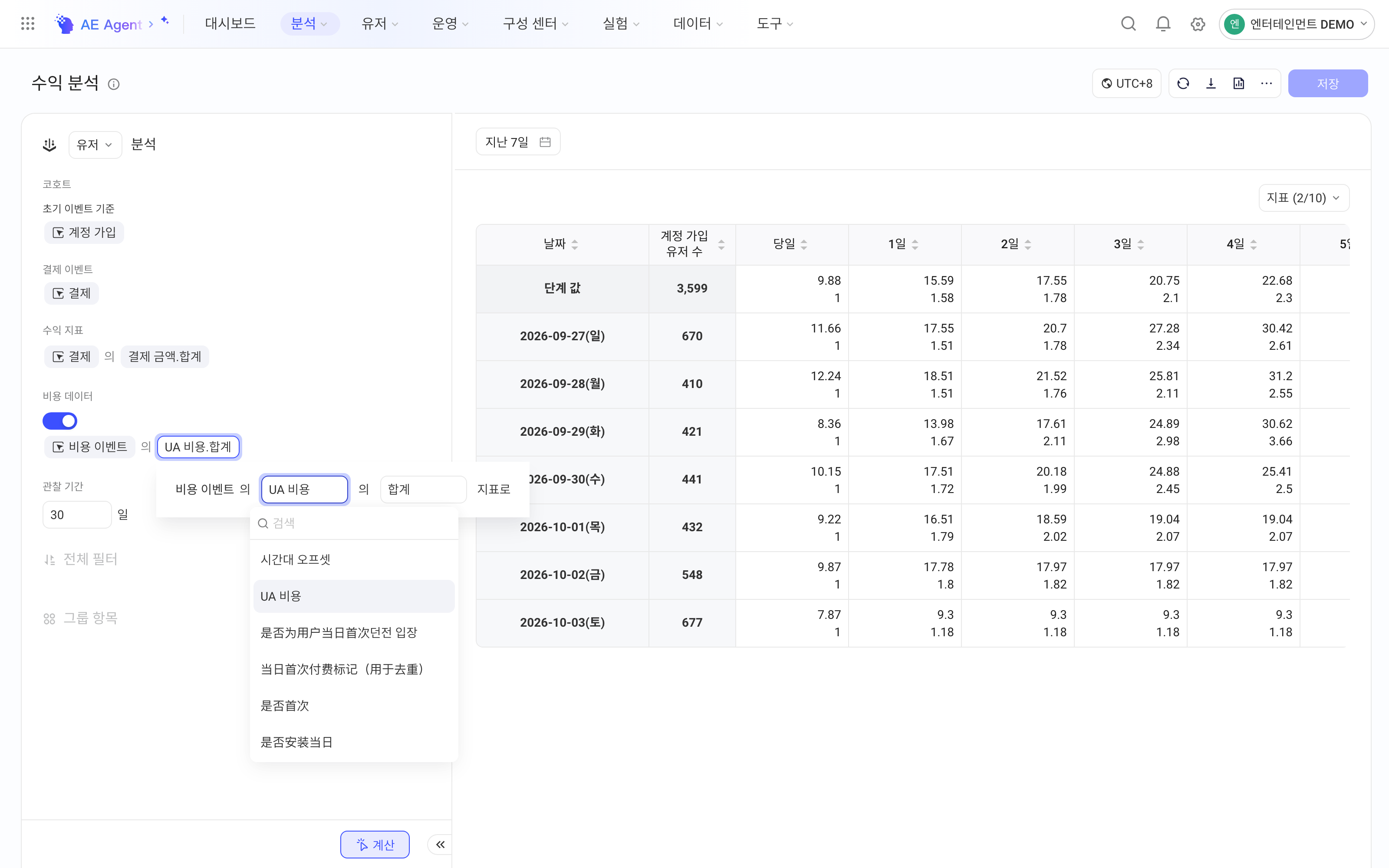Open the UA 비용 property selector field

click(304, 489)
